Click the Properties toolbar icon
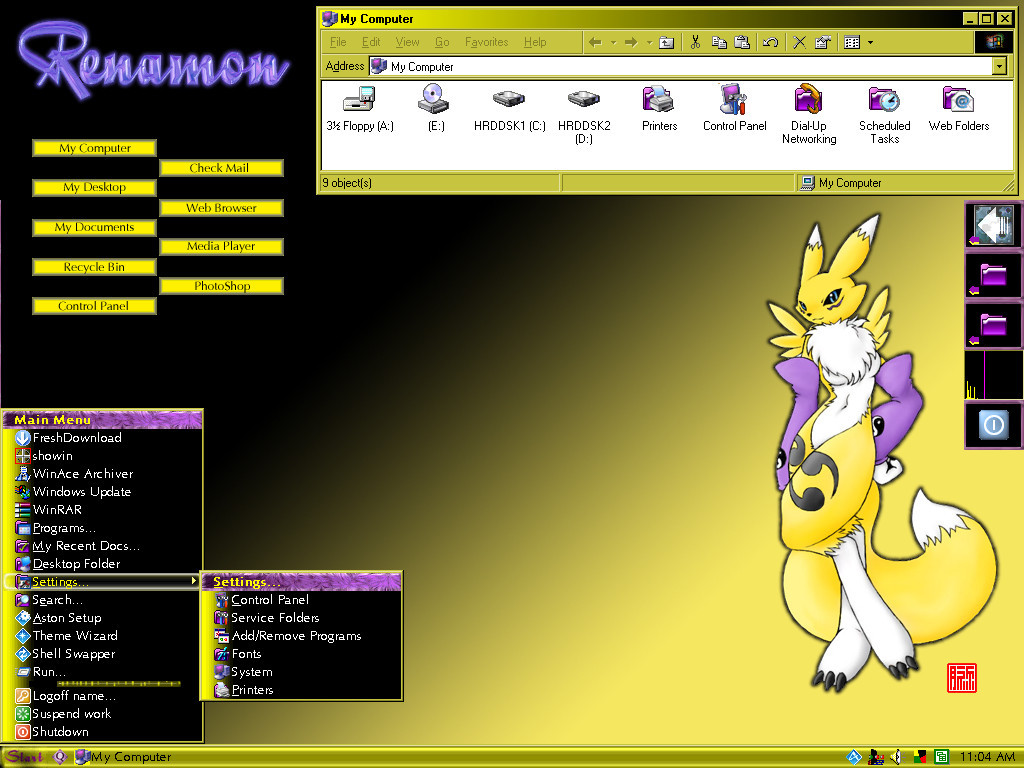 point(823,42)
